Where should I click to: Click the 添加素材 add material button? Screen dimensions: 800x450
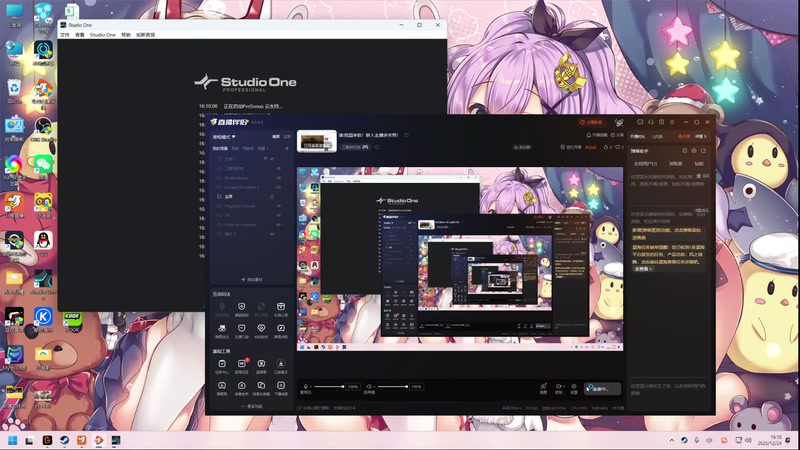click(x=252, y=280)
